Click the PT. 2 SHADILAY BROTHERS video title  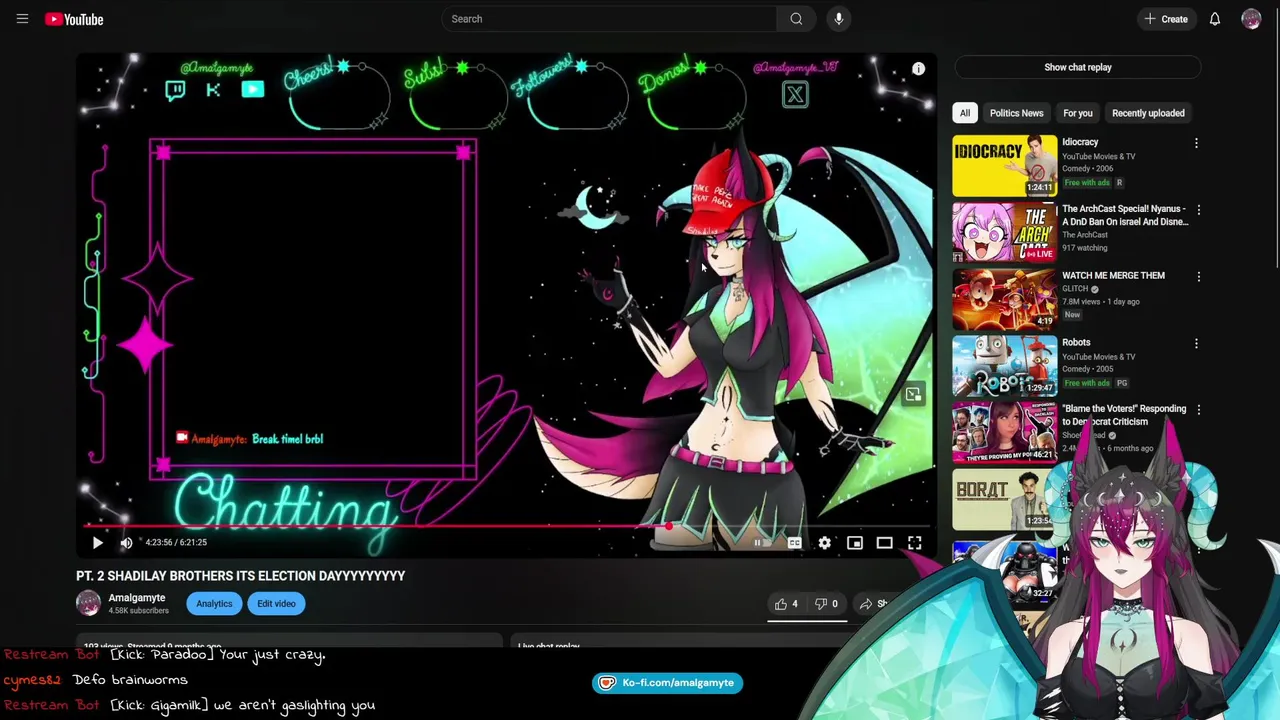click(240, 576)
